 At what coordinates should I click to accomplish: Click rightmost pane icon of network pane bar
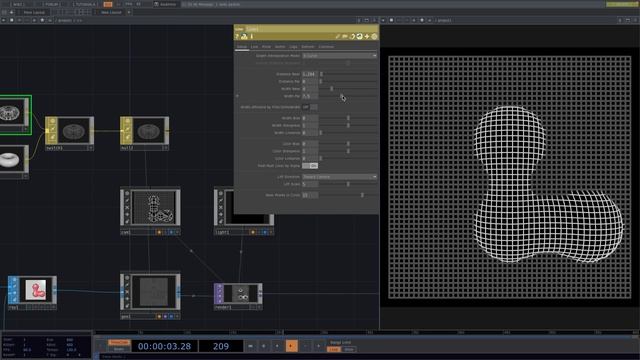pyautogui.click(x=374, y=20)
